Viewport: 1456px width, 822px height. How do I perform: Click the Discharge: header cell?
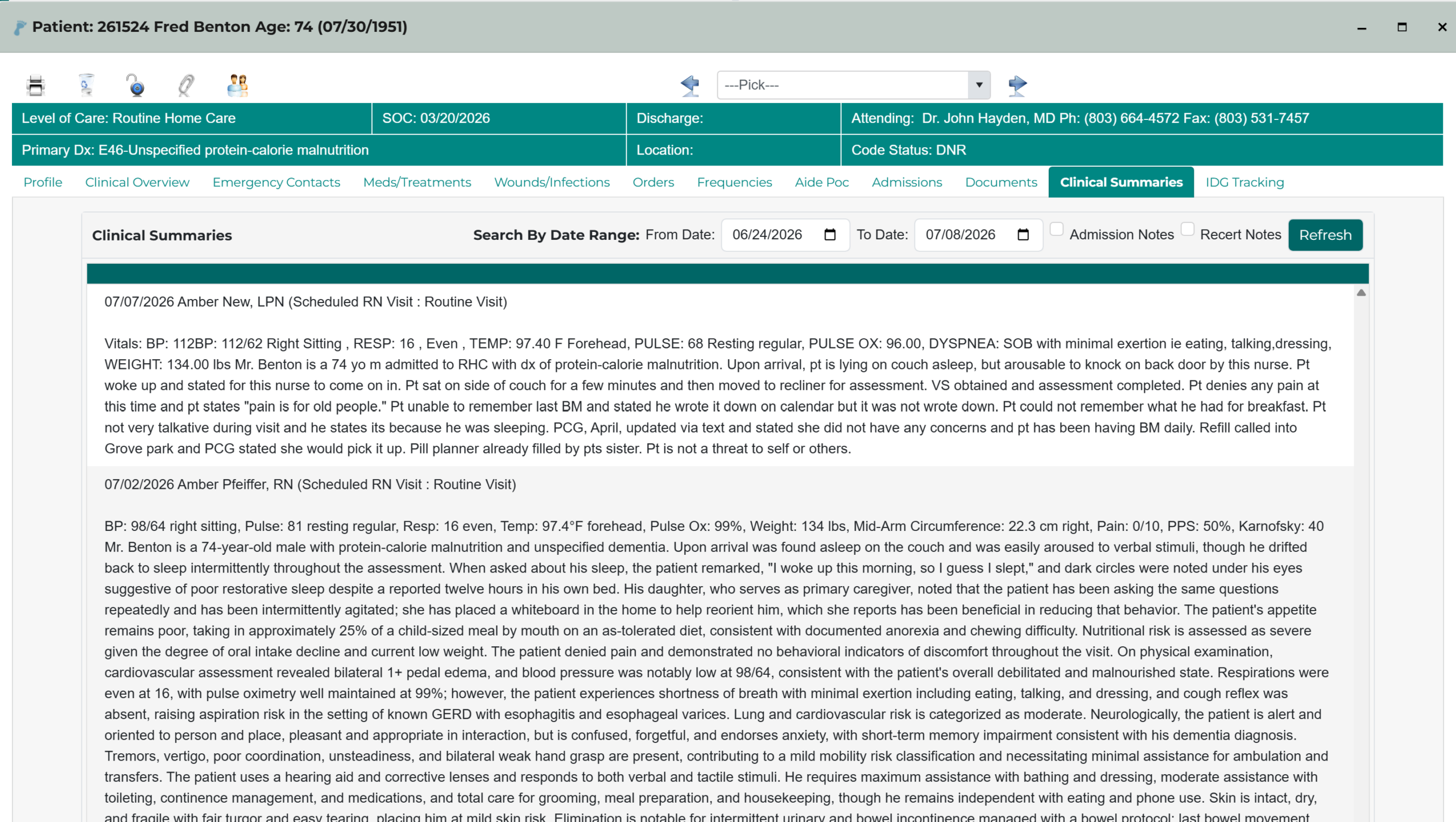coord(733,118)
